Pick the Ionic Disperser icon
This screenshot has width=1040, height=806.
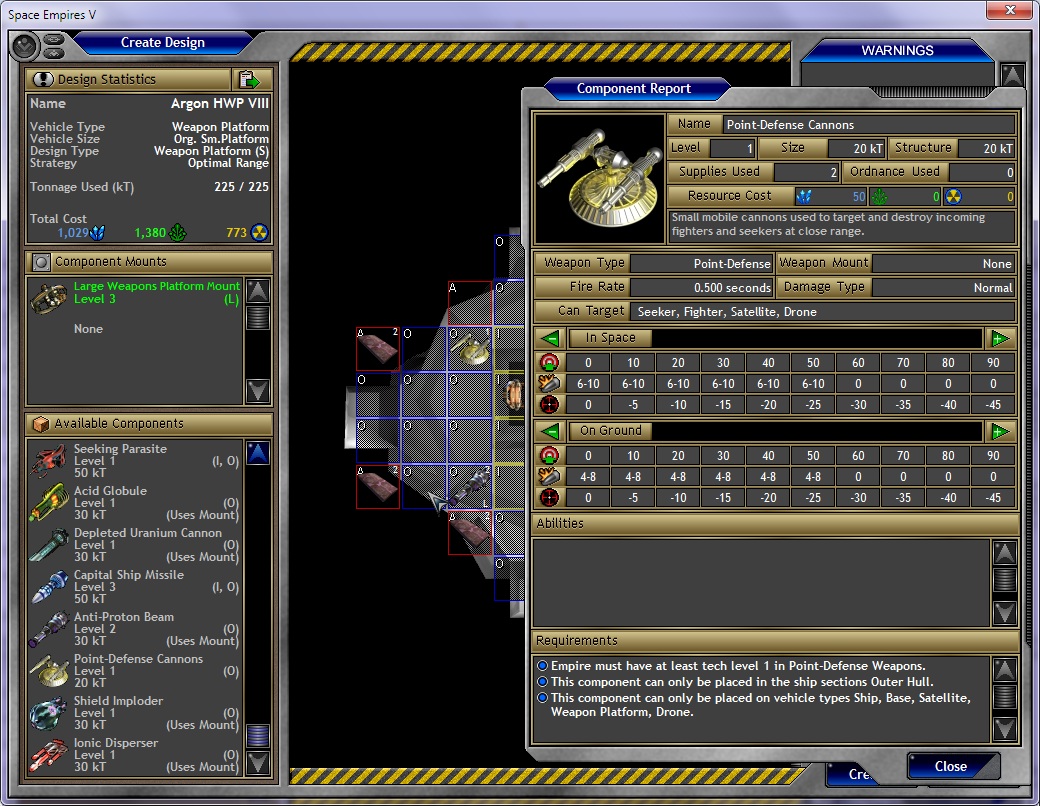[48, 755]
